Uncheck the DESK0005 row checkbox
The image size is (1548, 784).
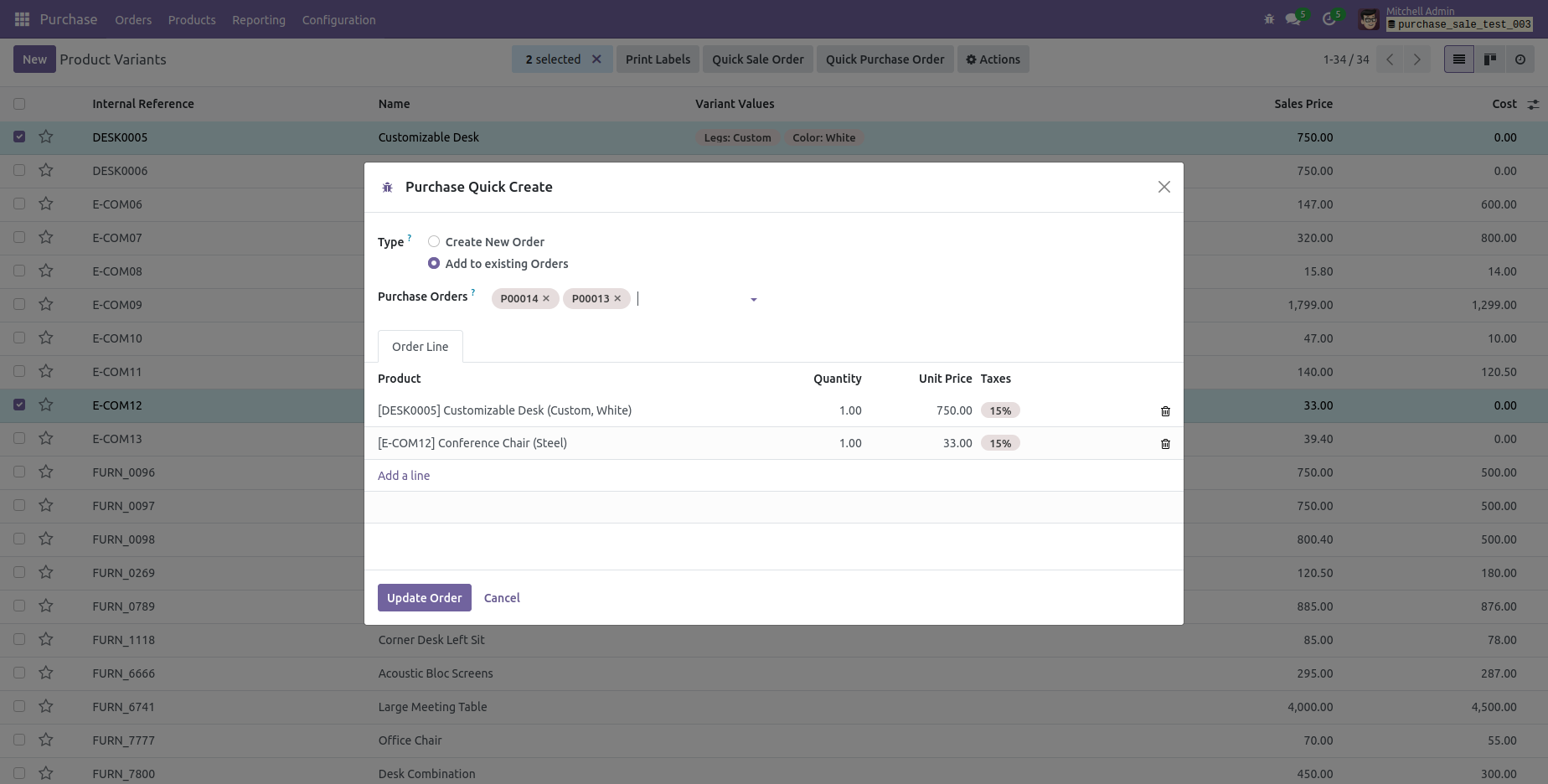pos(19,137)
